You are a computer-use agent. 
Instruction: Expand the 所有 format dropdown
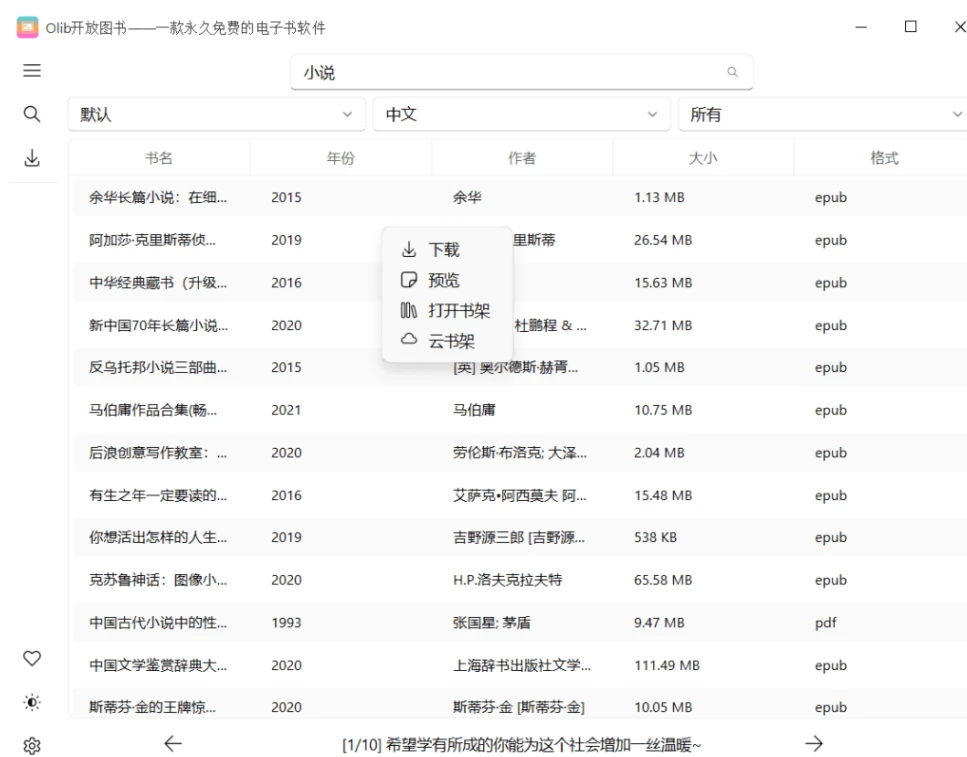click(822, 115)
